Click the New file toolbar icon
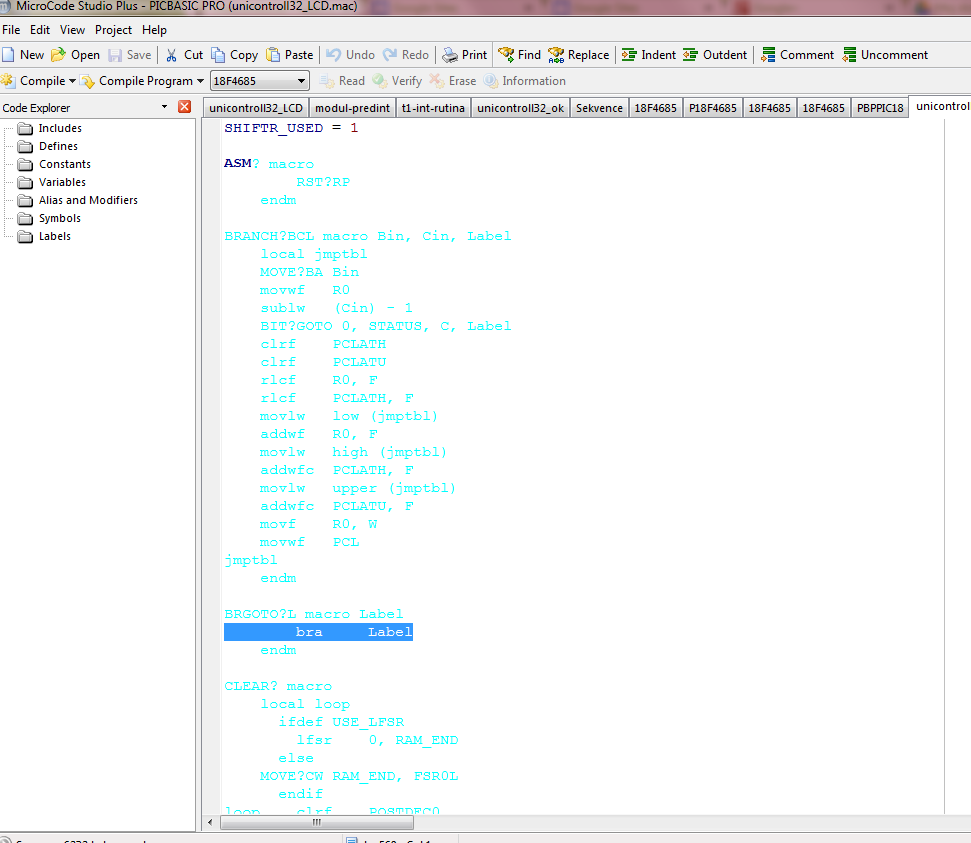Image resolution: width=971 pixels, height=843 pixels. 9,55
